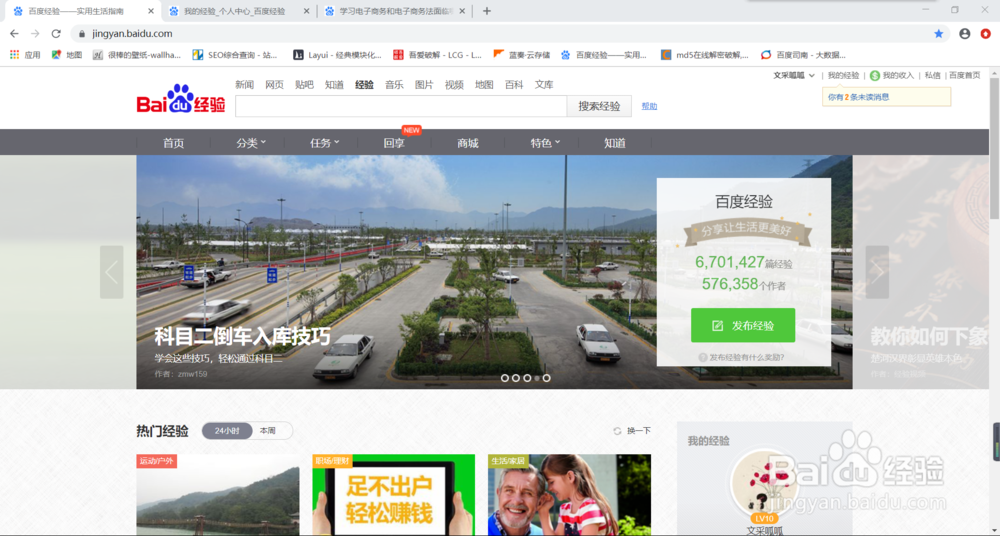Click the 科目二倒车入库技巧 banner title
This screenshot has height=536, width=1000.
tap(242, 336)
